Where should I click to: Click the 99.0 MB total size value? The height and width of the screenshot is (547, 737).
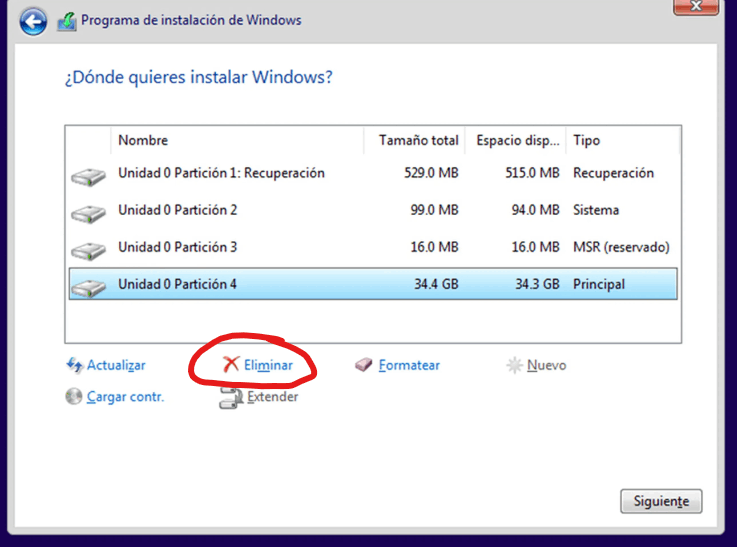pos(434,210)
